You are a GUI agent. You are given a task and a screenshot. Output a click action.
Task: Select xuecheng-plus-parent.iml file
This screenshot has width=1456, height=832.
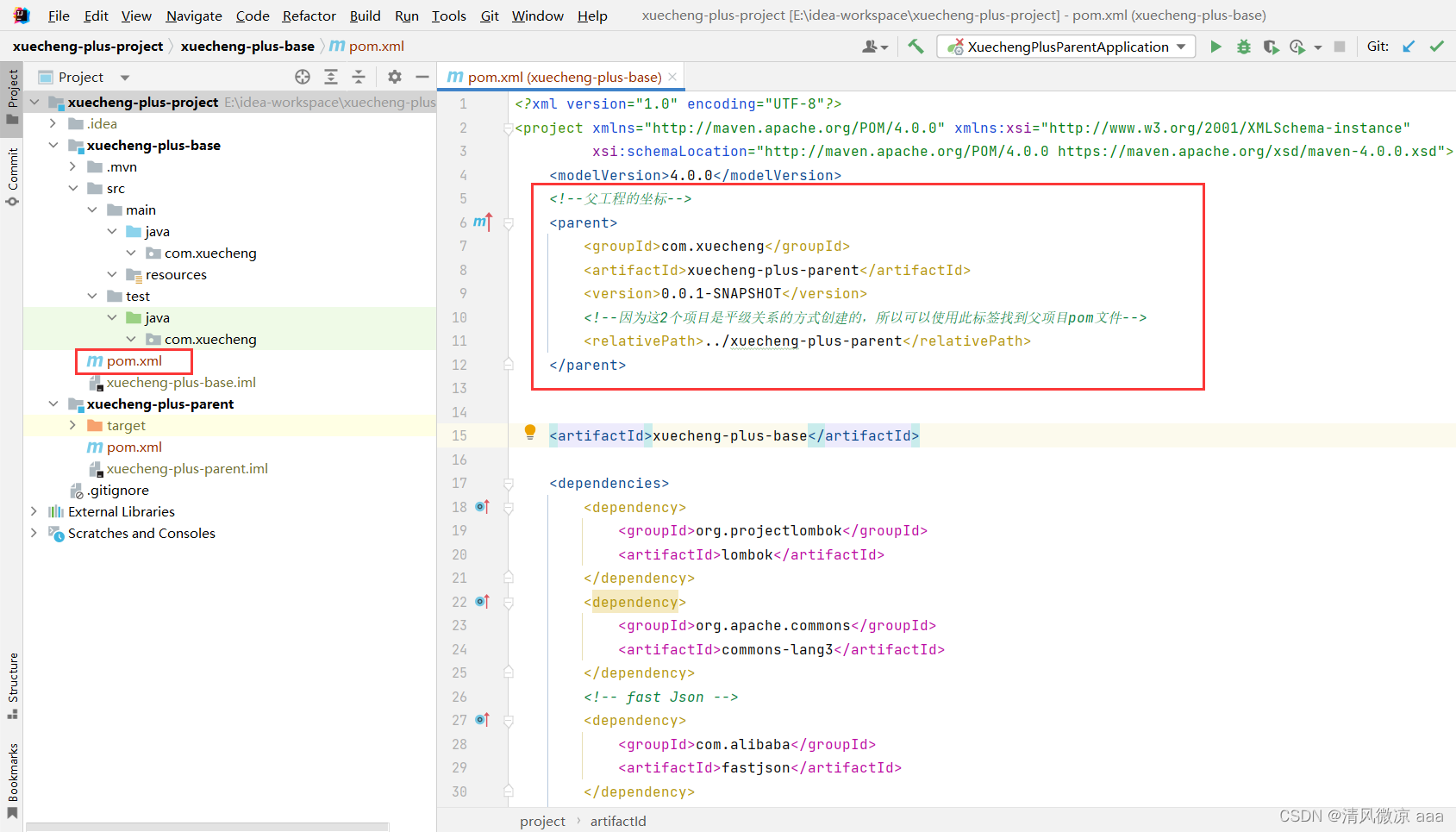click(x=187, y=468)
